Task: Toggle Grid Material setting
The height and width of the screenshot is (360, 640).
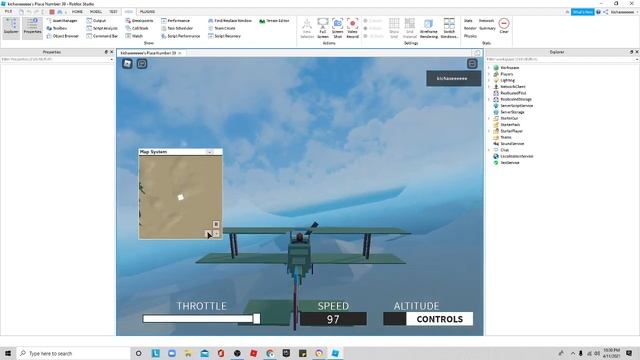Action: pyautogui.click(x=410, y=28)
